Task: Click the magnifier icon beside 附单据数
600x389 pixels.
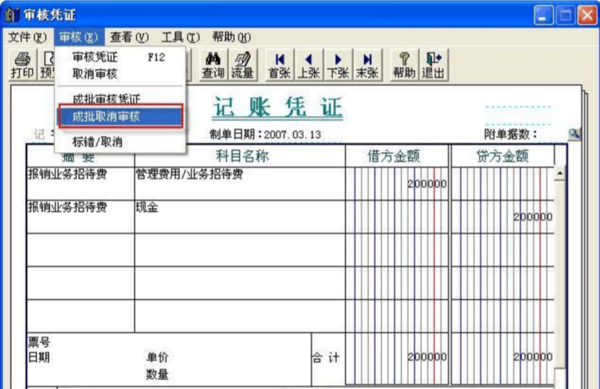Action: click(x=574, y=134)
